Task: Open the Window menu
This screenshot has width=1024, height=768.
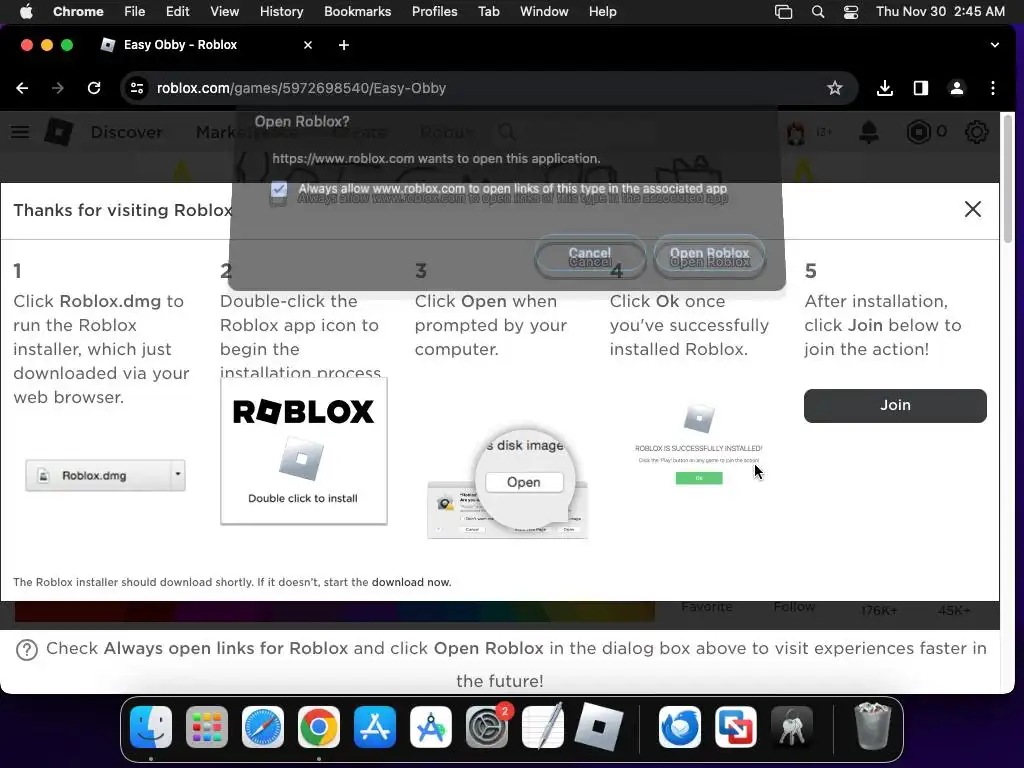Action: [544, 11]
